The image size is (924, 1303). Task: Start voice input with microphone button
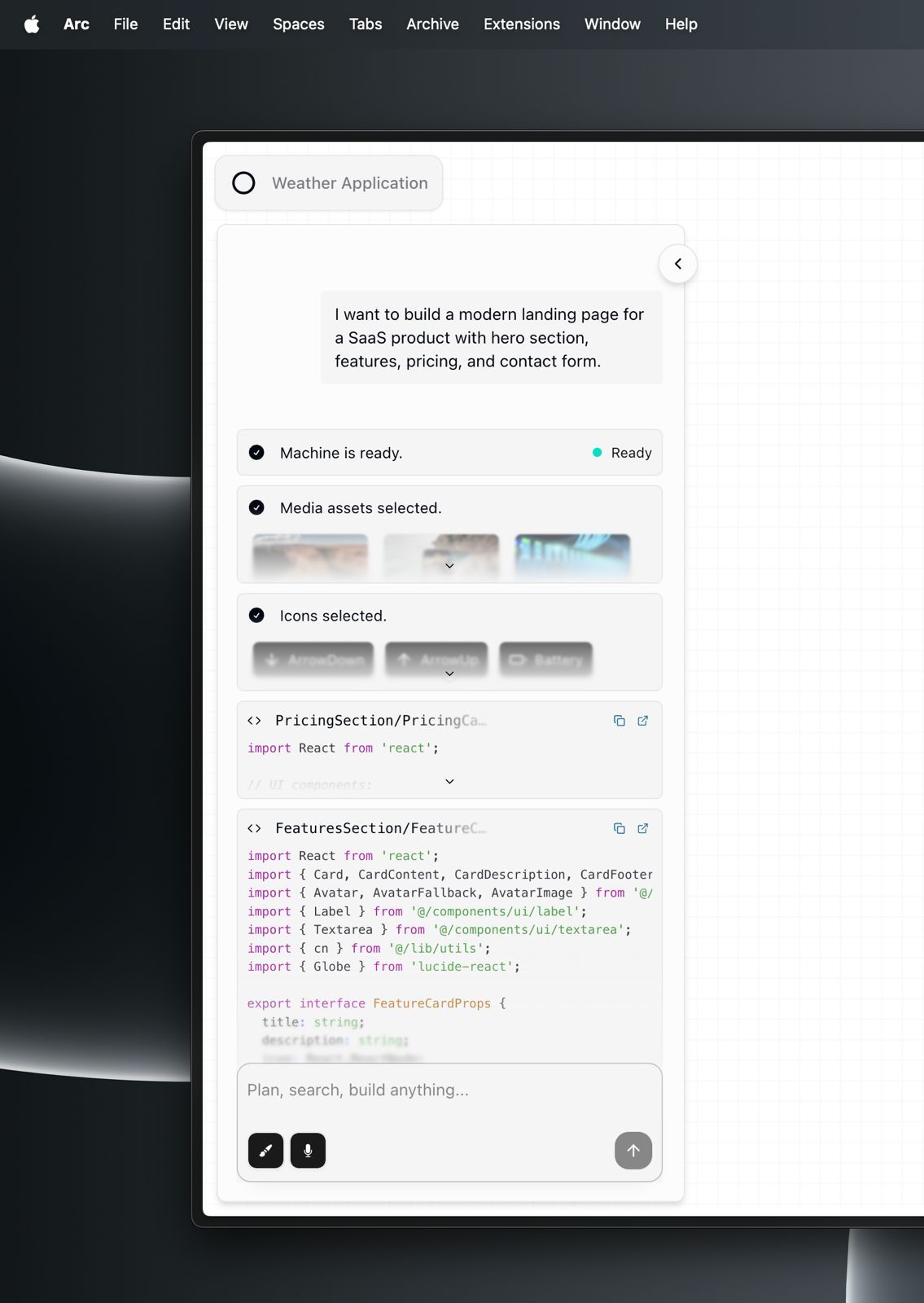click(x=308, y=1151)
